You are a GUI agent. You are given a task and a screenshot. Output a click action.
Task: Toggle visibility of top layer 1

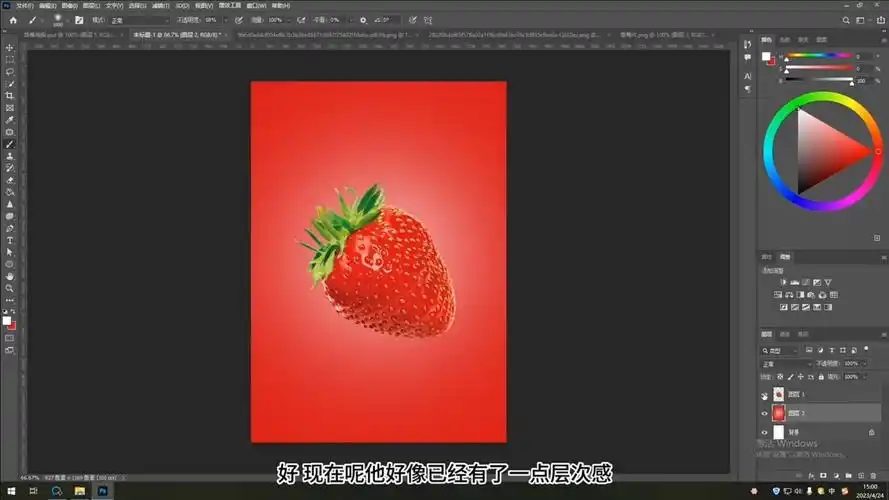[764, 395]
